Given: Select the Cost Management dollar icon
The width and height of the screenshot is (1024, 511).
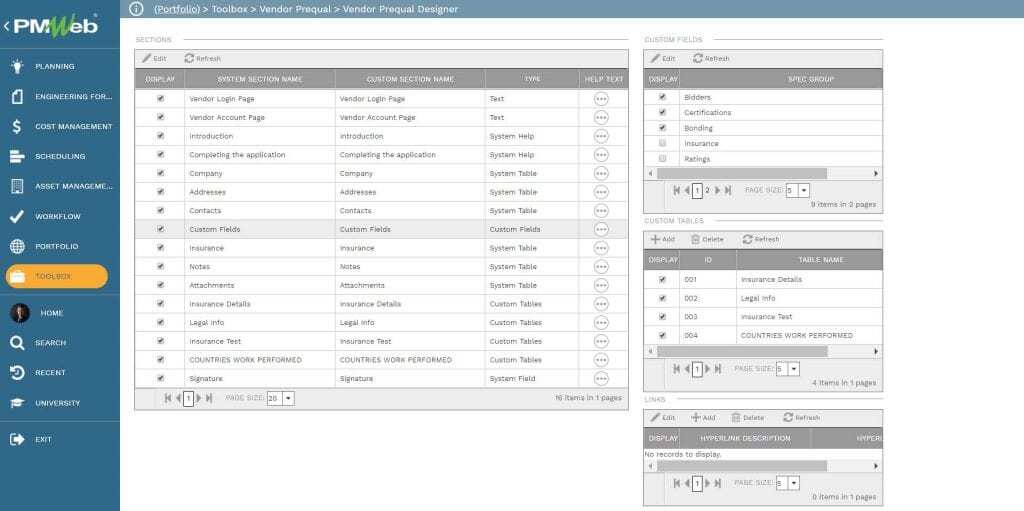Looking at the screenshot, I should [x=18, y=126].
